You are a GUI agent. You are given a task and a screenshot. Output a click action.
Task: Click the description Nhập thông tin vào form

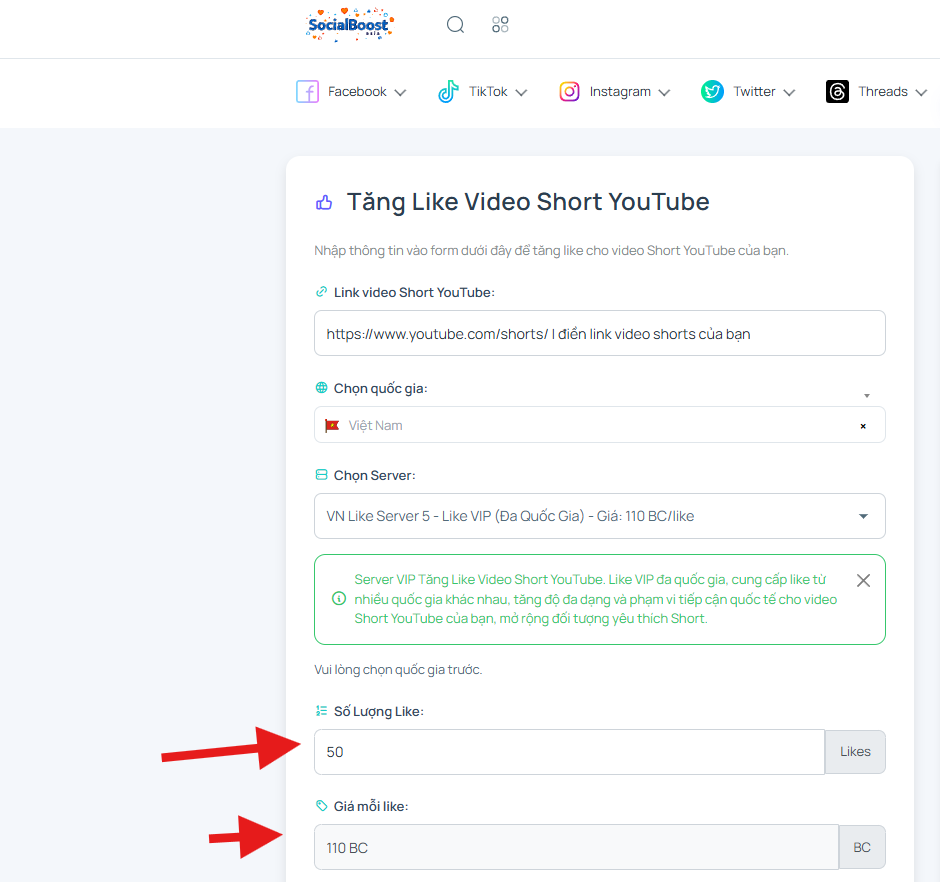[x=552, y=251]
